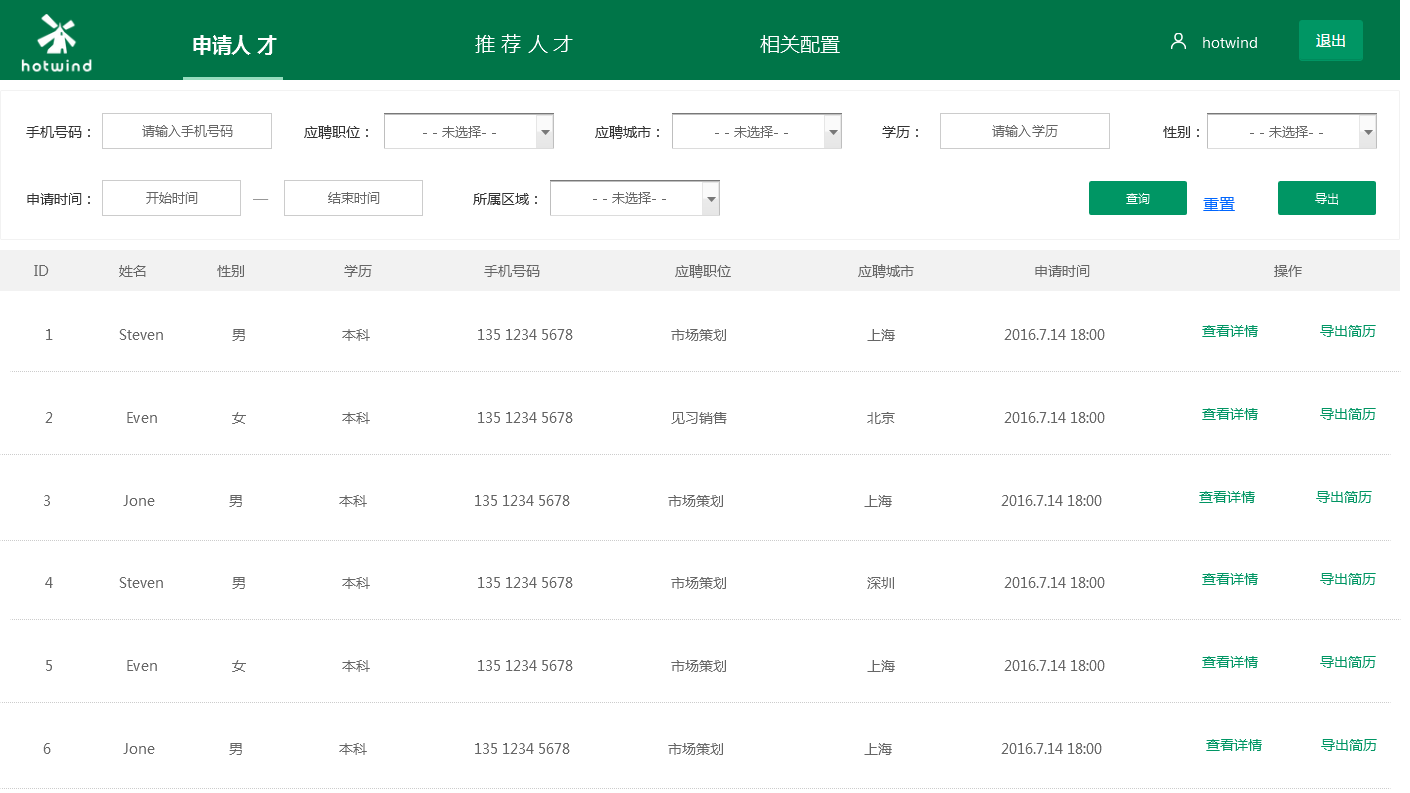Click 导出简历 for row 5 Even
The width and height of the screenshot is (1410, 793).
click(1348, 663)
